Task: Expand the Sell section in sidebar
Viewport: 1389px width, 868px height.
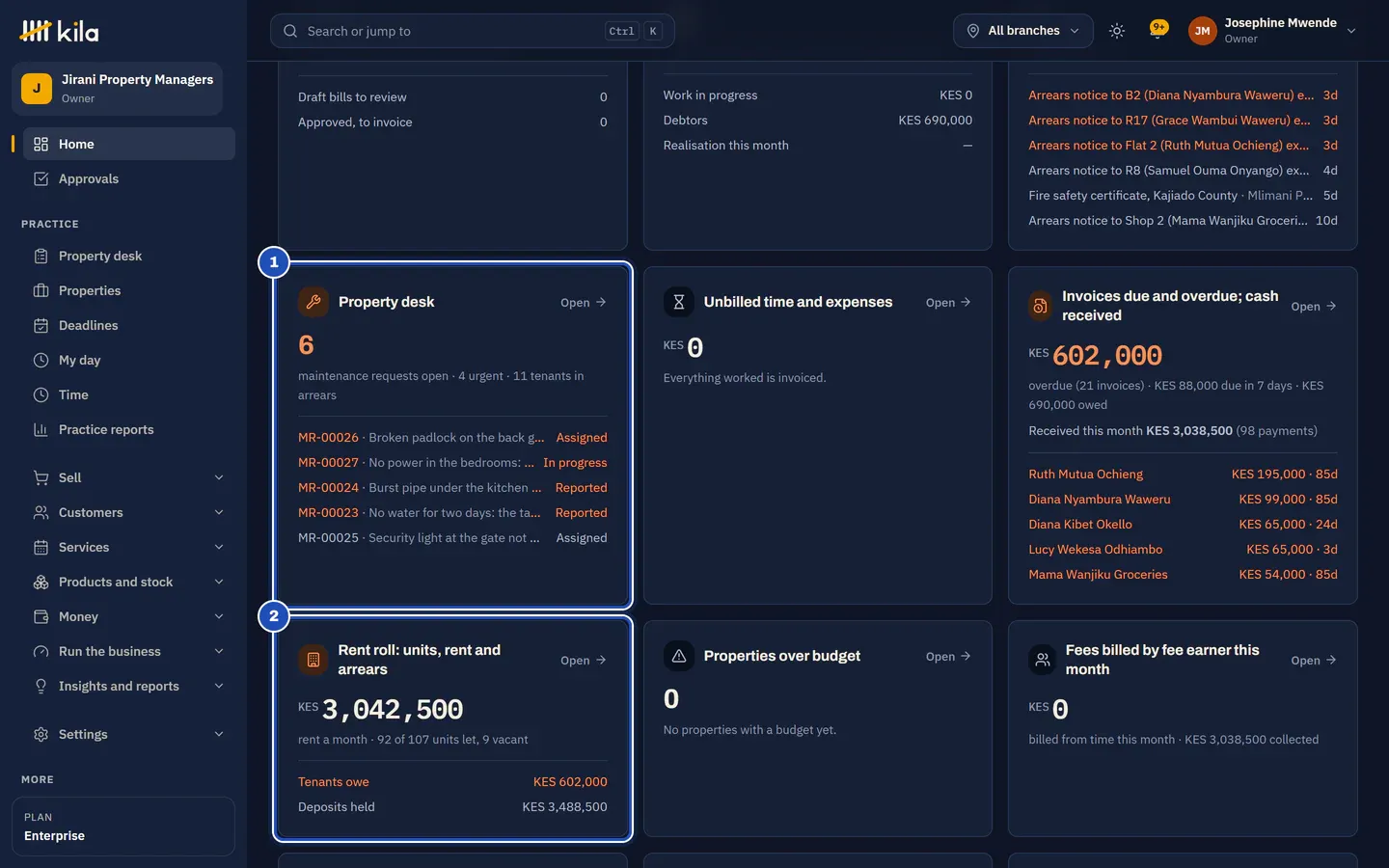Action: (x=129, y=477)
